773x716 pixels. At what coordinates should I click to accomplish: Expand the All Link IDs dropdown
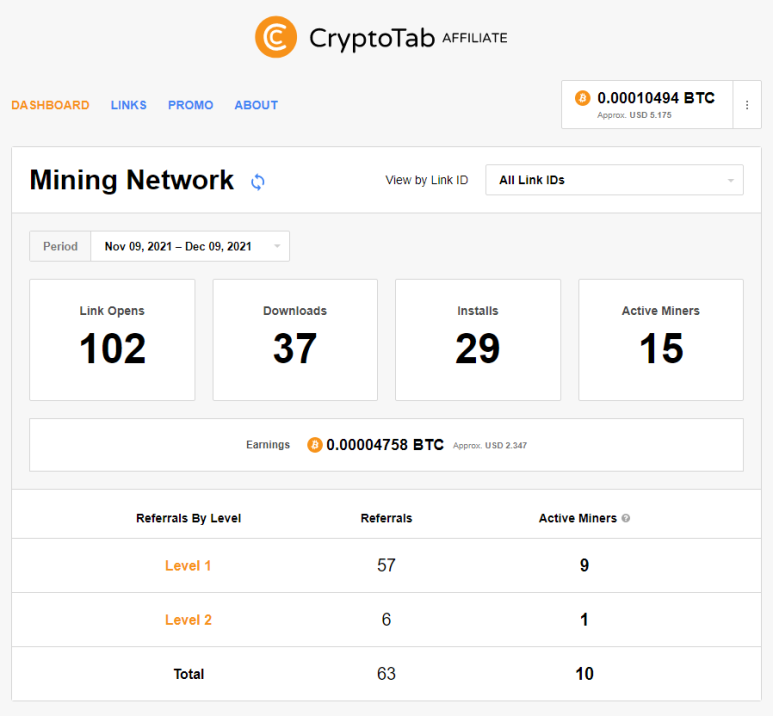(614, 180)
